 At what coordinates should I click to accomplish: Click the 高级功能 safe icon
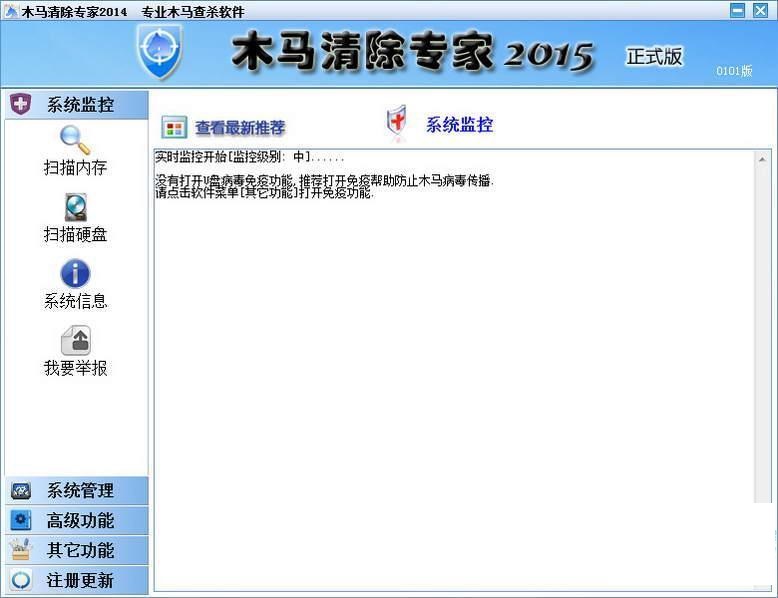coord(20,520)
